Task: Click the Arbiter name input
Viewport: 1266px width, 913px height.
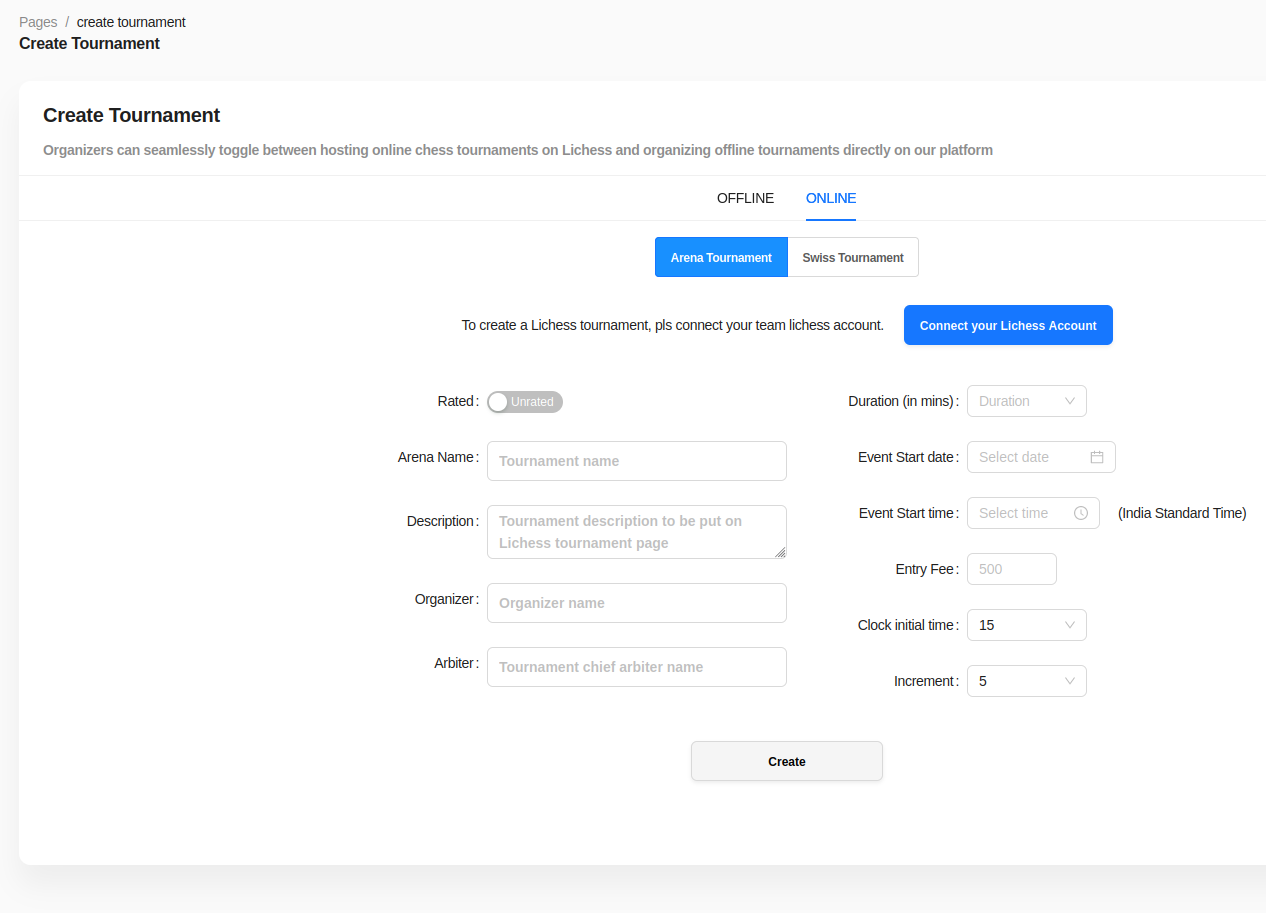Action: (637, 667)
